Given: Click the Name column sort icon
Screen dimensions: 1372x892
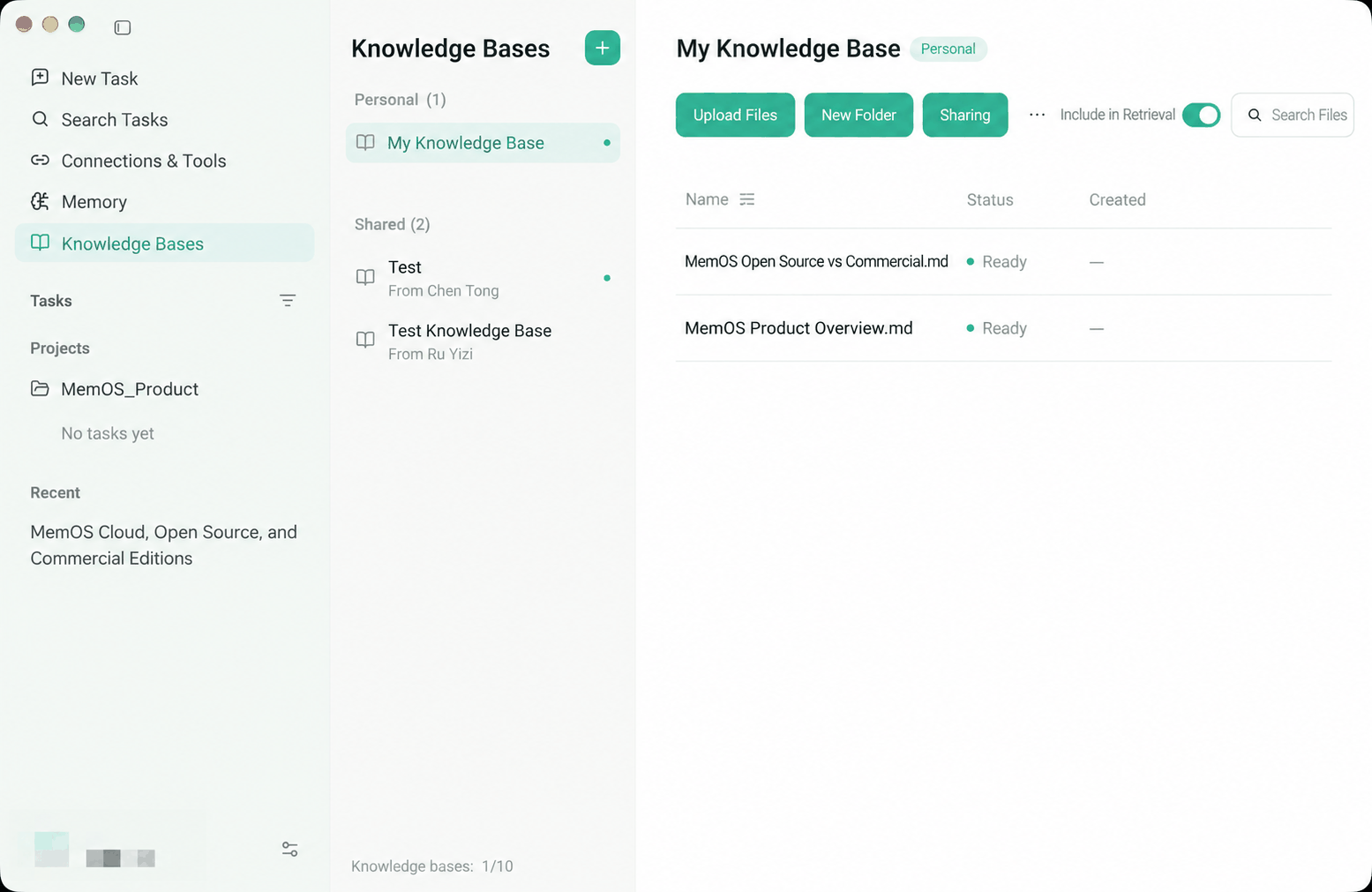Looking at the screenshot, I should tap(747, 199).
